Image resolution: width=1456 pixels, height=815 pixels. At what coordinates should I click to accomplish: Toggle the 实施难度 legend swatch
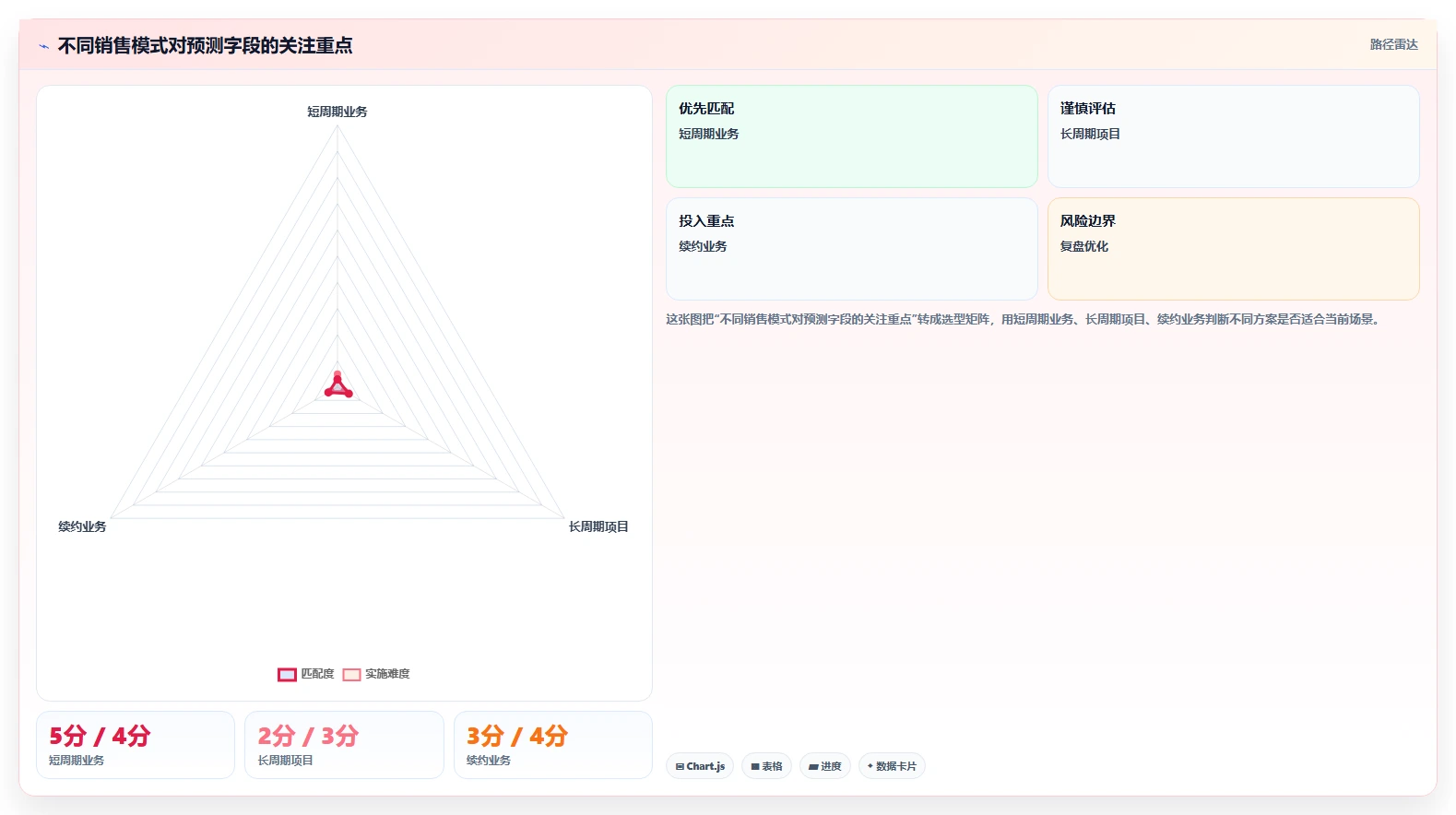pyautogui.click(x=351, y=675)
